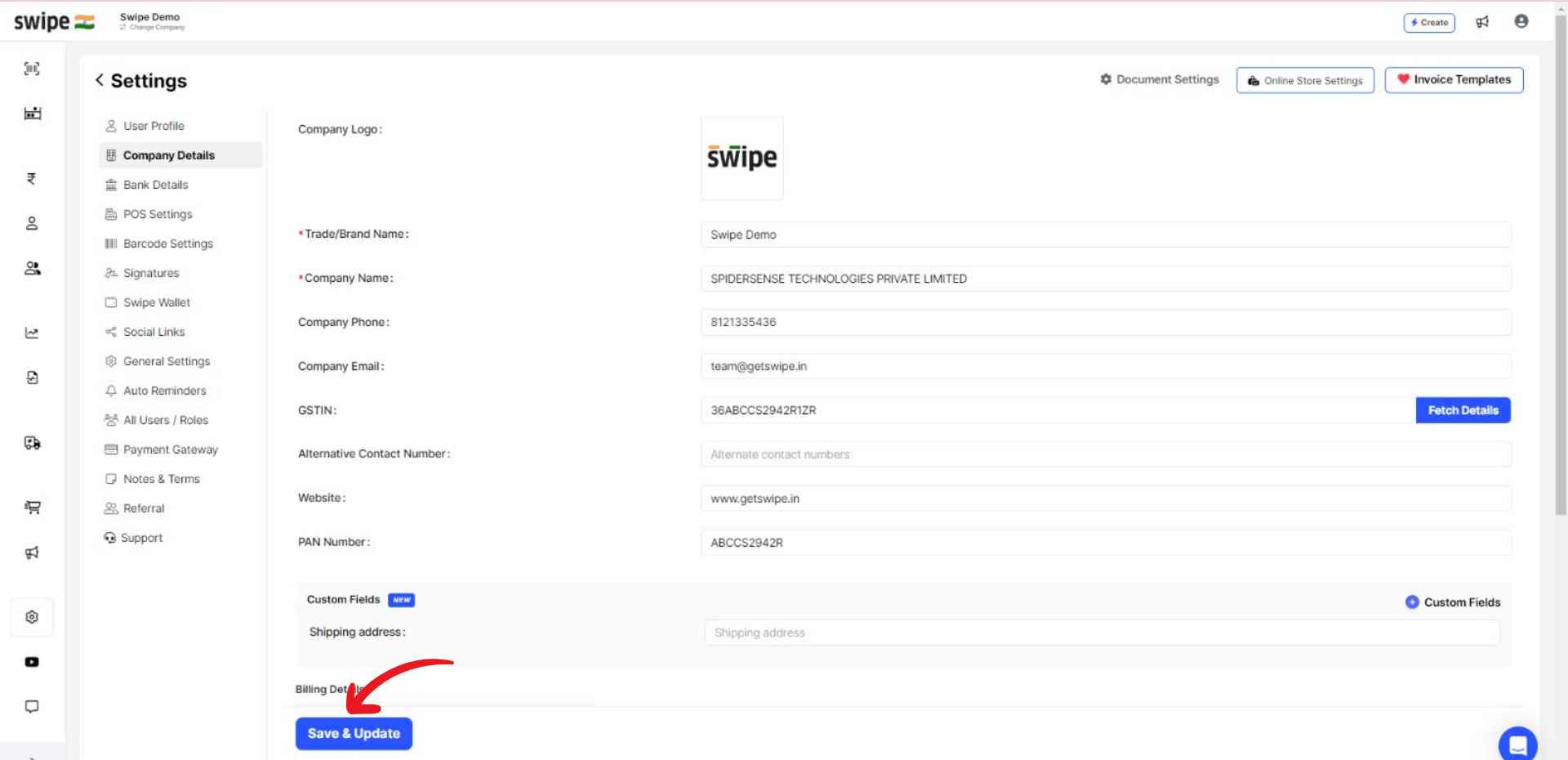Viewport: 1568px width, 760px height.
Task: Open Online Store Settings
Action: coord(1305,80)
